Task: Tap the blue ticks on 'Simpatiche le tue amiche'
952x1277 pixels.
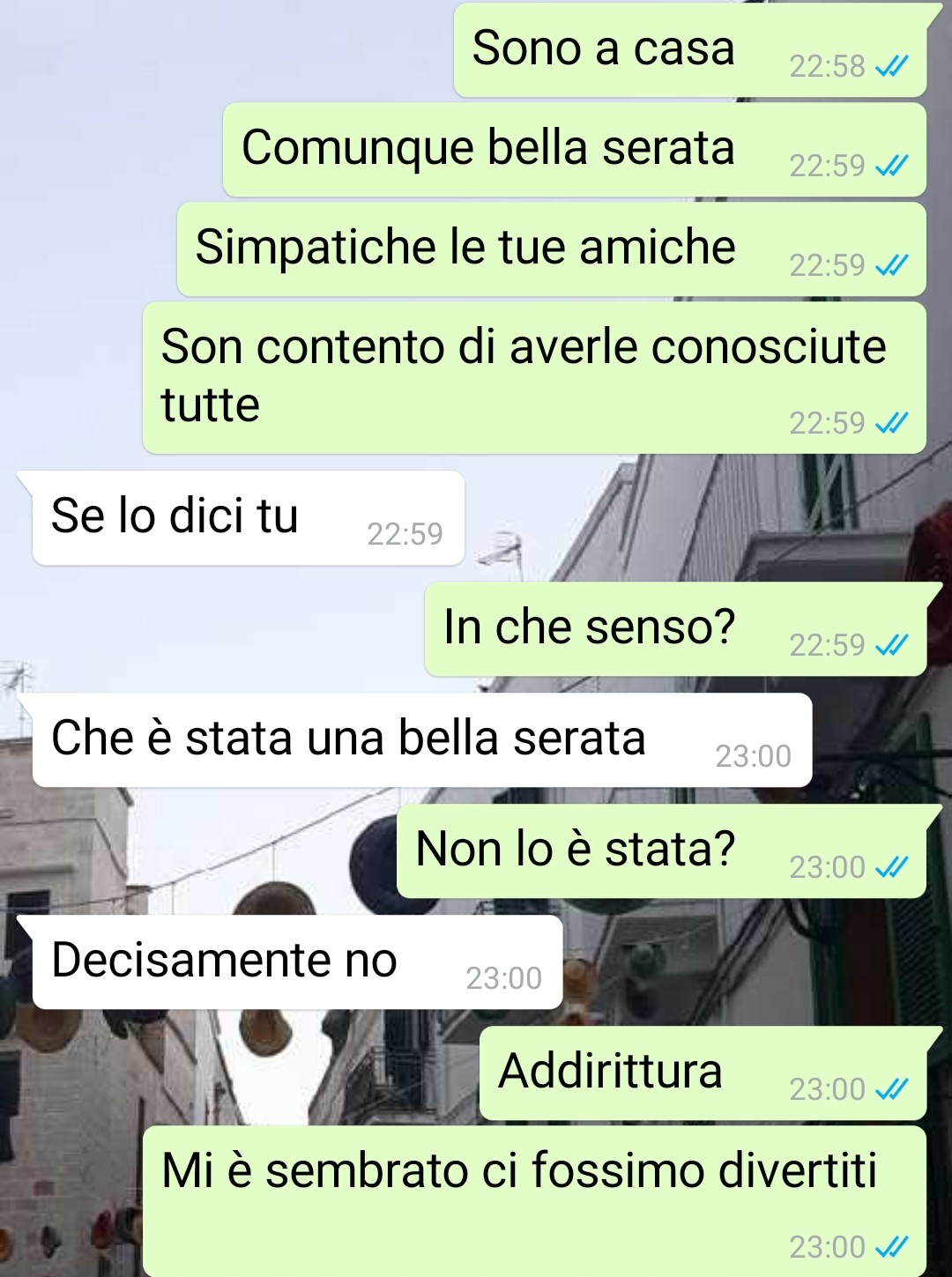Action: 891,265
